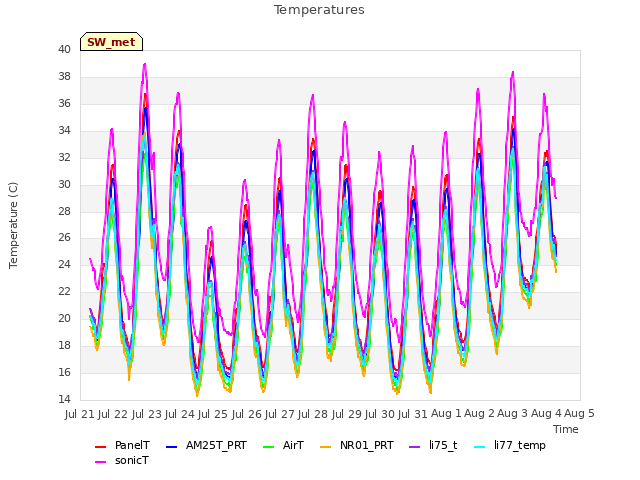
Task: Click the red PanelT legend swatch
Action: click(x=100, y=447)
